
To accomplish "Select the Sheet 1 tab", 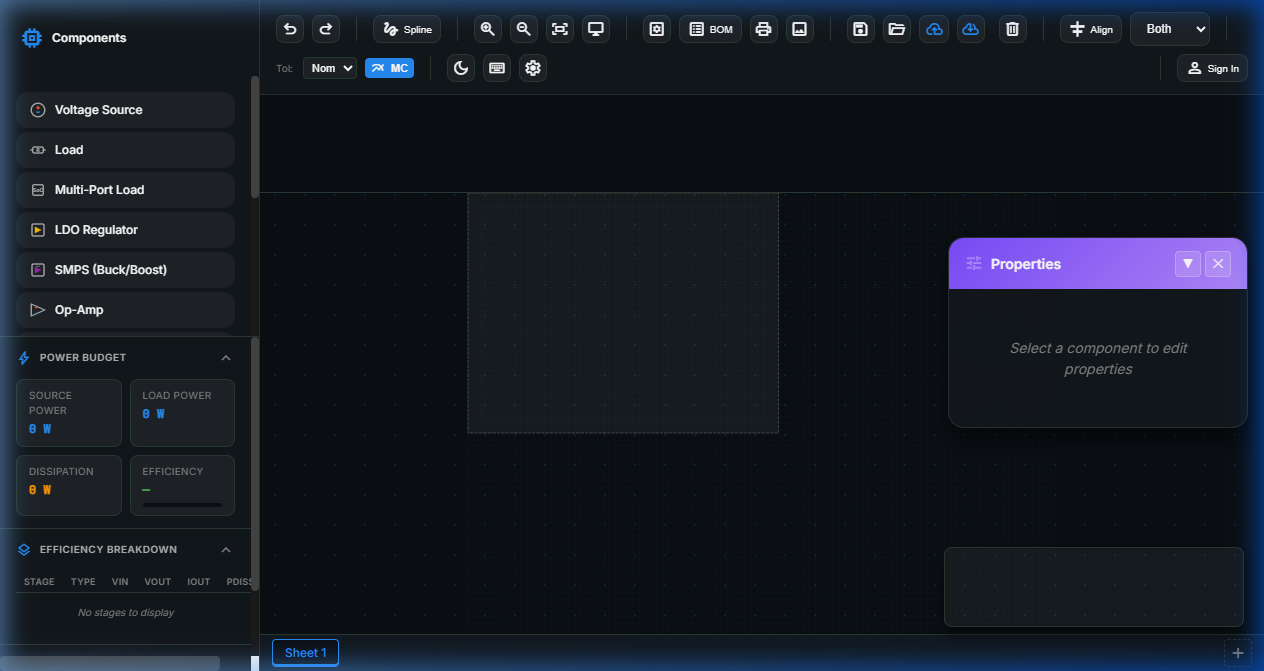I will pyautogui.click(x=305, y=652).
